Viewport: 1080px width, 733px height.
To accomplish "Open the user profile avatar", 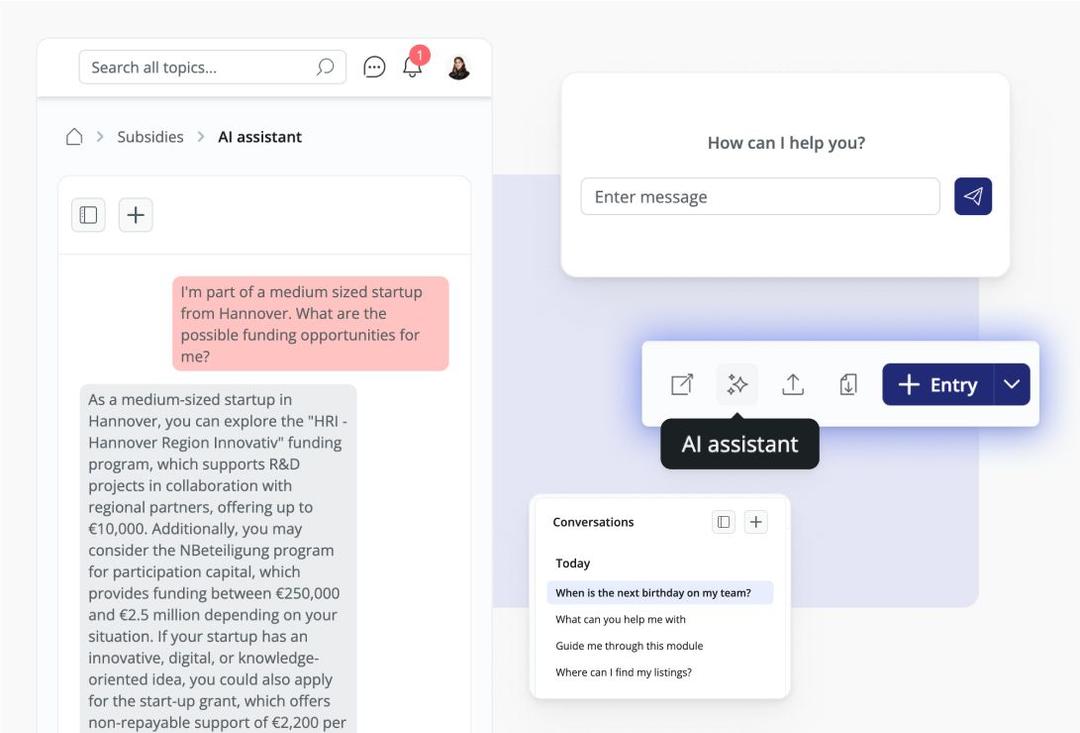I will (459, 67).
